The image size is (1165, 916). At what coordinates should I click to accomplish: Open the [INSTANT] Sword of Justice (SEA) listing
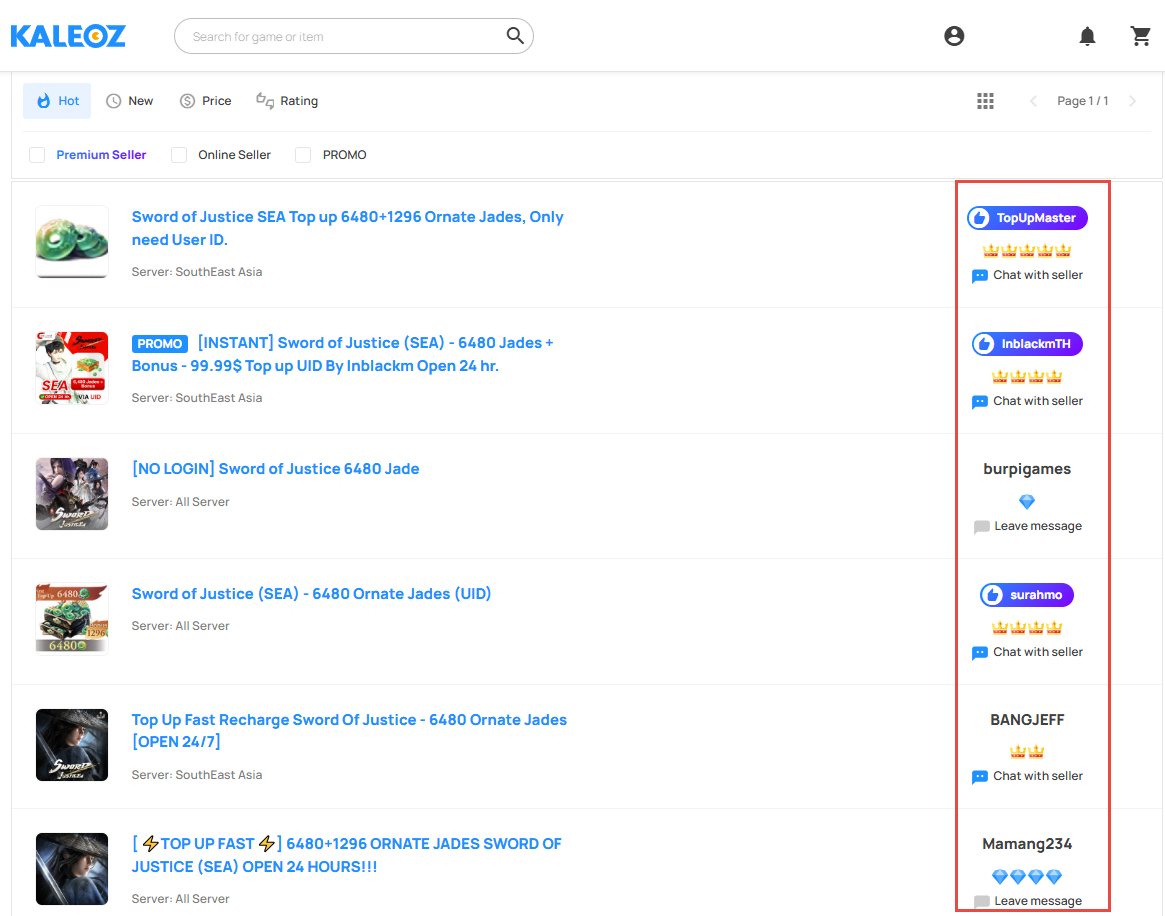tap(343, 354)
